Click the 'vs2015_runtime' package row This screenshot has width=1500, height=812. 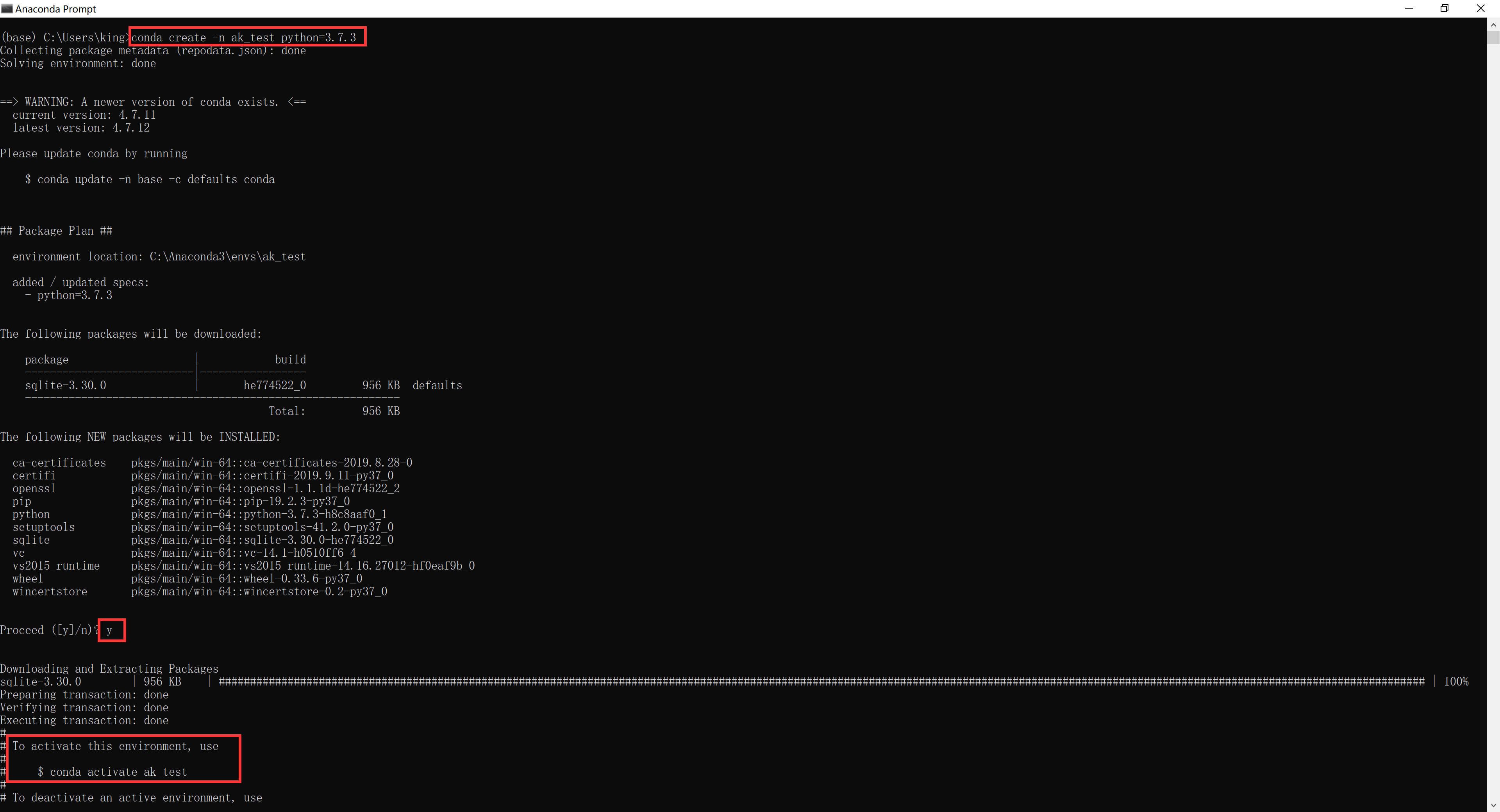point(243,566)
